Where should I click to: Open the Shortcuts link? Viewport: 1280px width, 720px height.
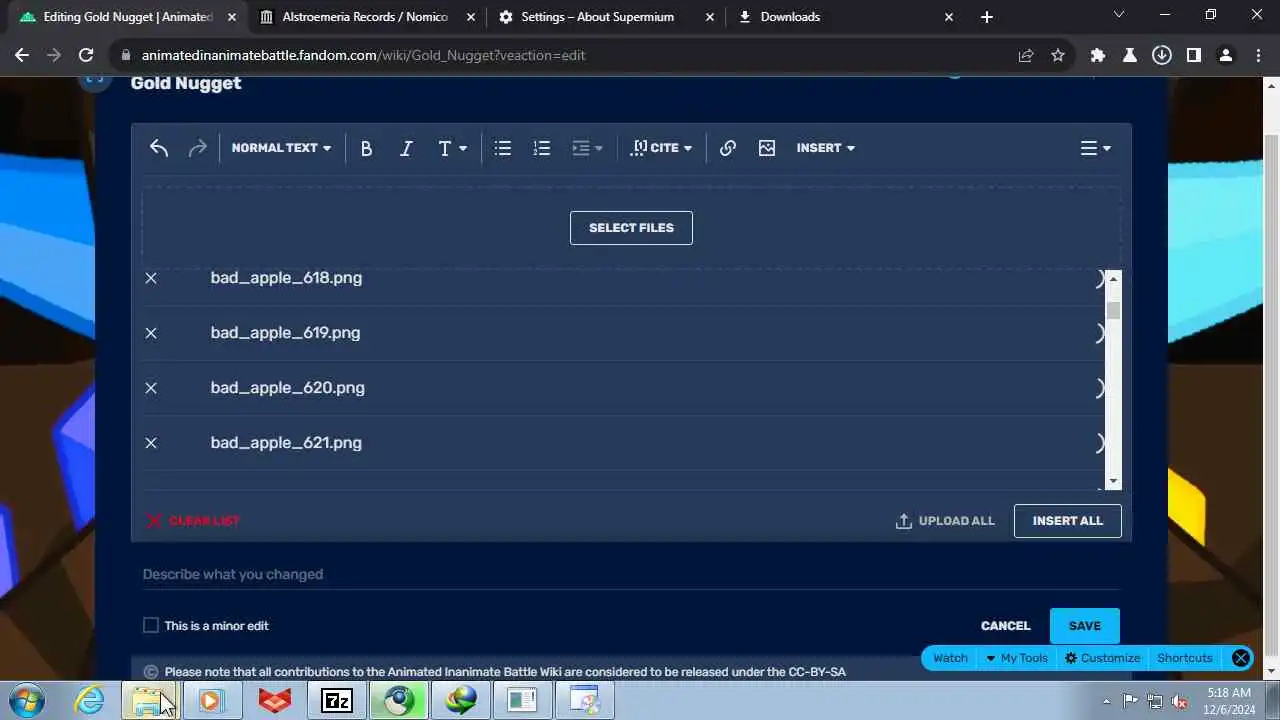click(x=1185, y=658)
